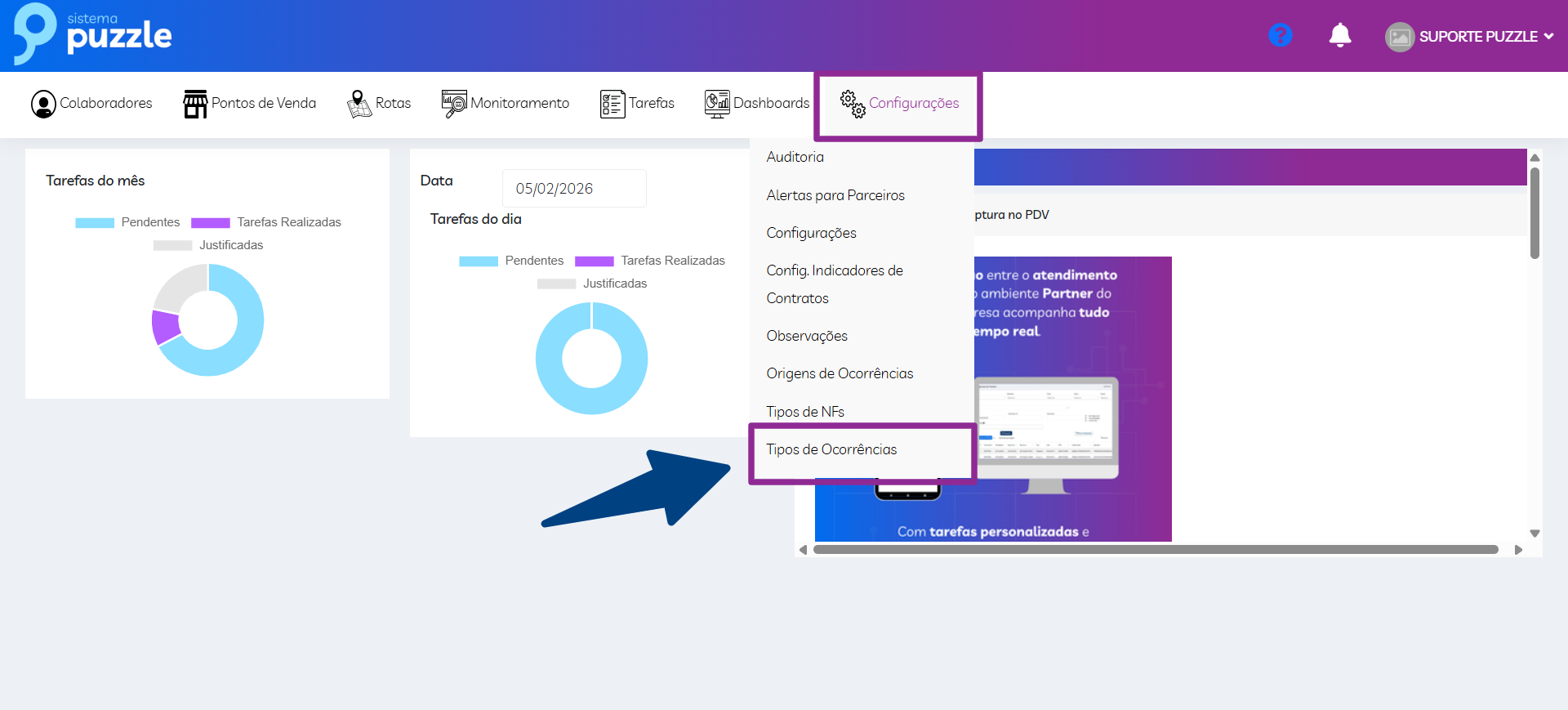Click the Rotas map pin icon
Viewport: 1568px width, 710px height.
(x=359, y=104)
